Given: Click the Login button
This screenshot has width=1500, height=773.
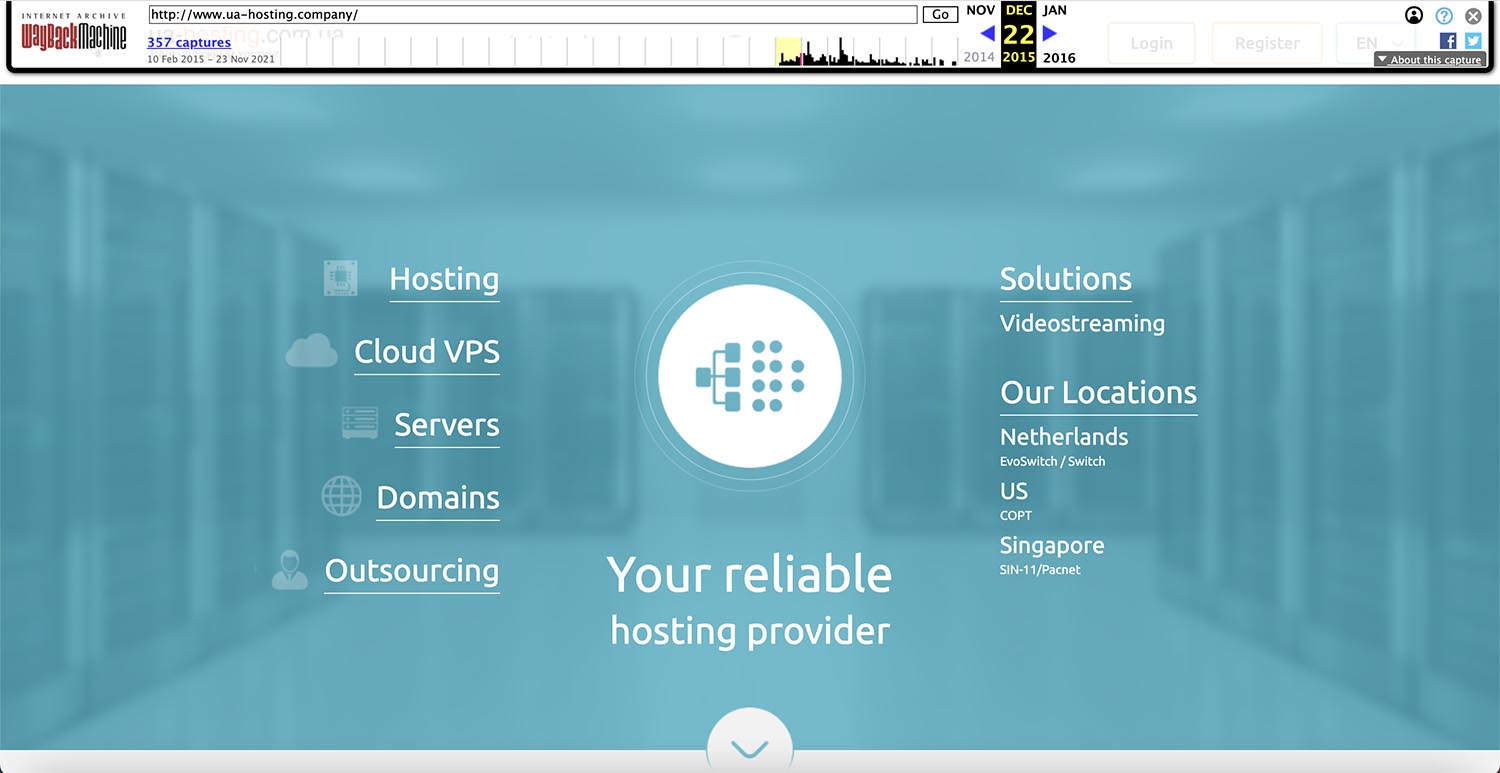Looking at the screenshot, I should click(x=1151, y=43).
